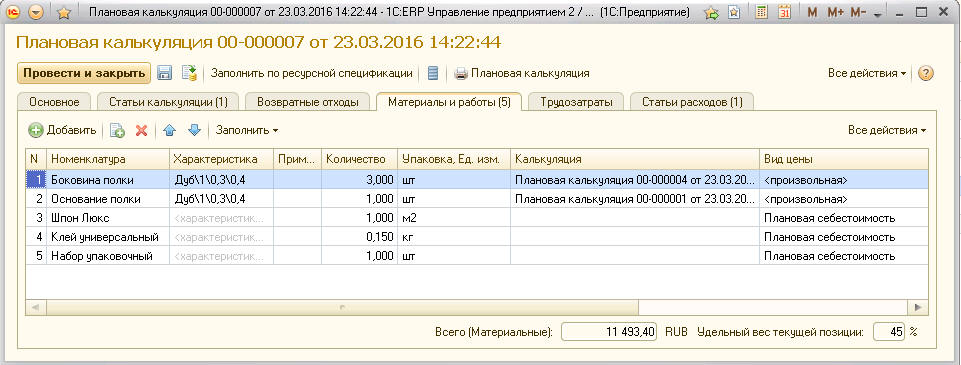
Task: Click unit cell м2
Action: click(x=454, y=218)
